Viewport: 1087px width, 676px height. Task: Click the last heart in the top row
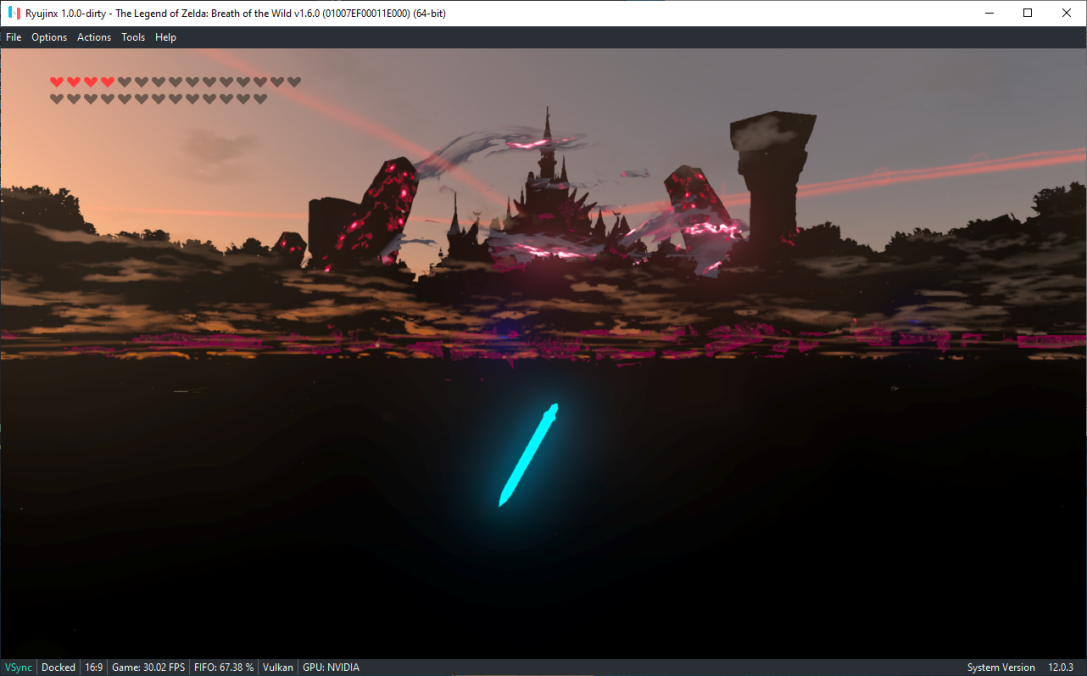click(x=294, y=82)
